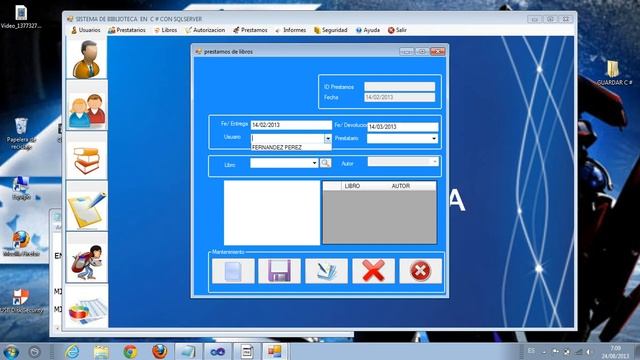This screenshot has width=640, height=360.
Task: Open the Autorizacion menu
Action: [204, 30]
